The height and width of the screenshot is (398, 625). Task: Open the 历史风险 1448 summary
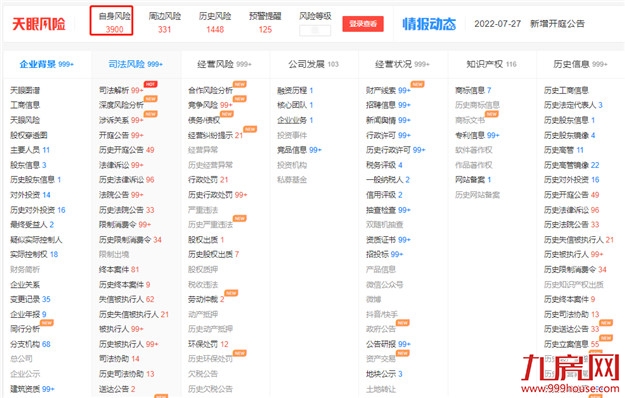pyautogui.click(x=215, y=22)
